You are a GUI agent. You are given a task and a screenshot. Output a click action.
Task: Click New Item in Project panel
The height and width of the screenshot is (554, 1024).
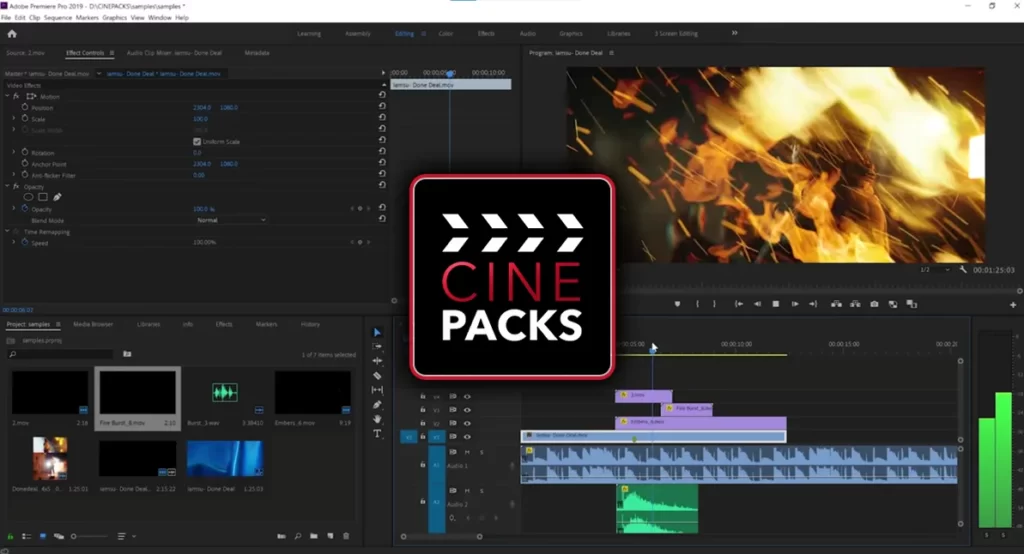330,536
